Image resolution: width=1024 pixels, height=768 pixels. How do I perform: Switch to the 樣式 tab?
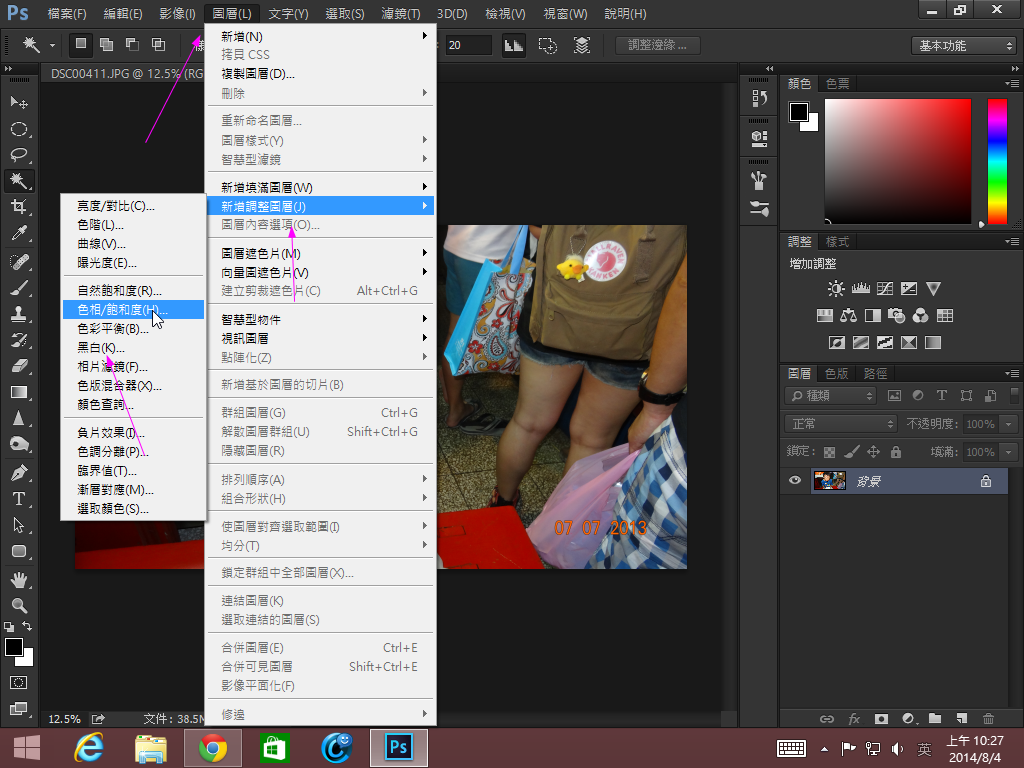[x=837, y=242]
